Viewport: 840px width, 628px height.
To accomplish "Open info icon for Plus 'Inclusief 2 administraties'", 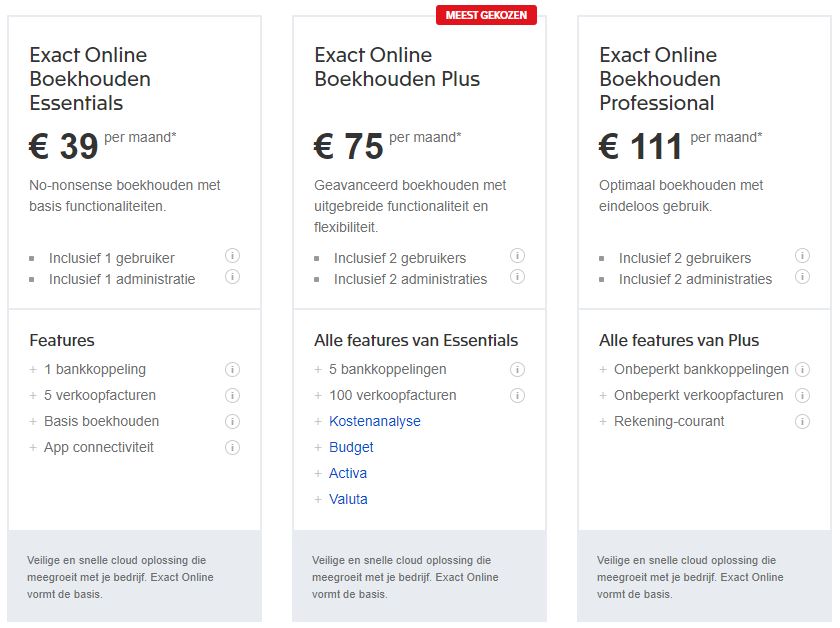I will (517, 277).
